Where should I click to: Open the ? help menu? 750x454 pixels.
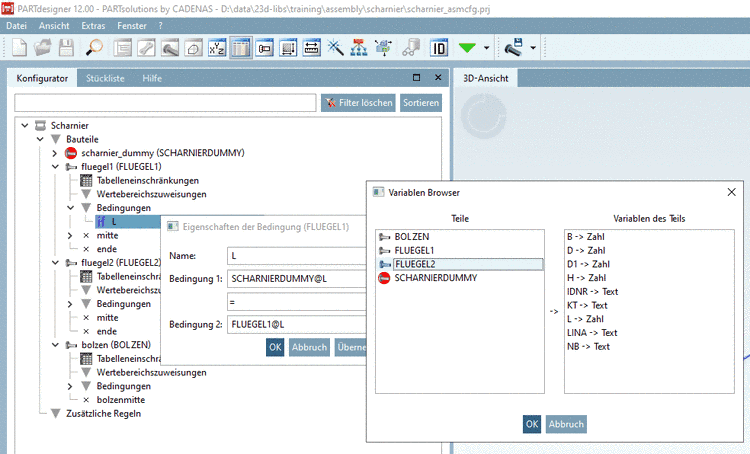click(x=160, y=26)
